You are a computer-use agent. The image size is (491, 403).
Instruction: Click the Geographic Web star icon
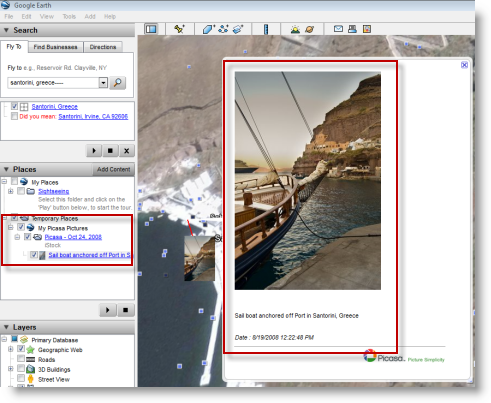30,349
